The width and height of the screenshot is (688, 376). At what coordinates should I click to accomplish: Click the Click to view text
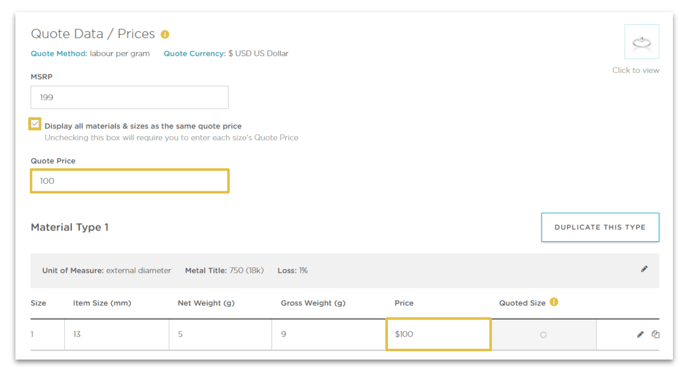(x=636, y=70)
